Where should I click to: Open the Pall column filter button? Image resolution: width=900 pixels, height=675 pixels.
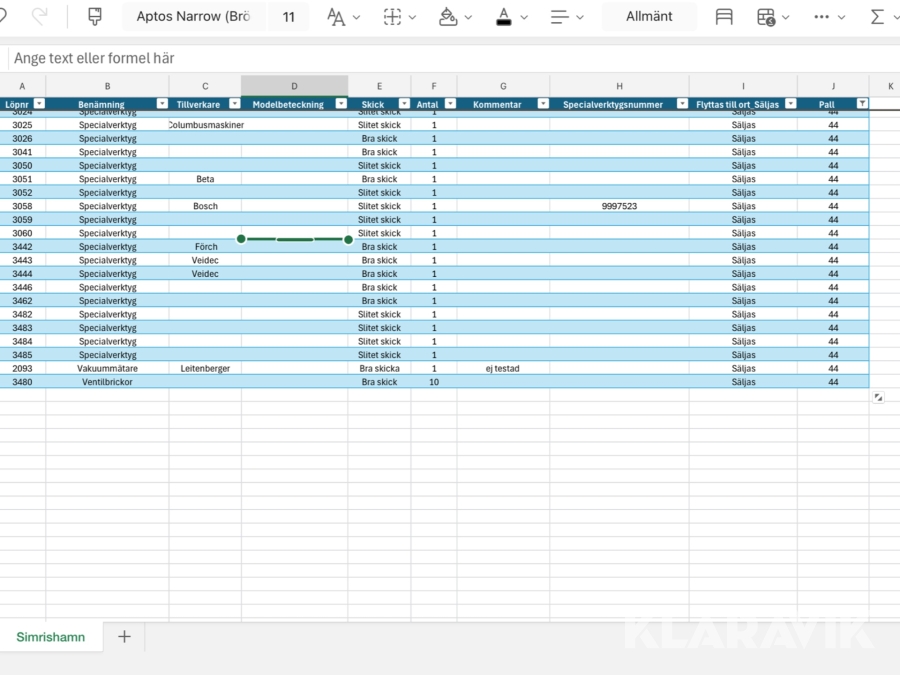pos(862,104)
